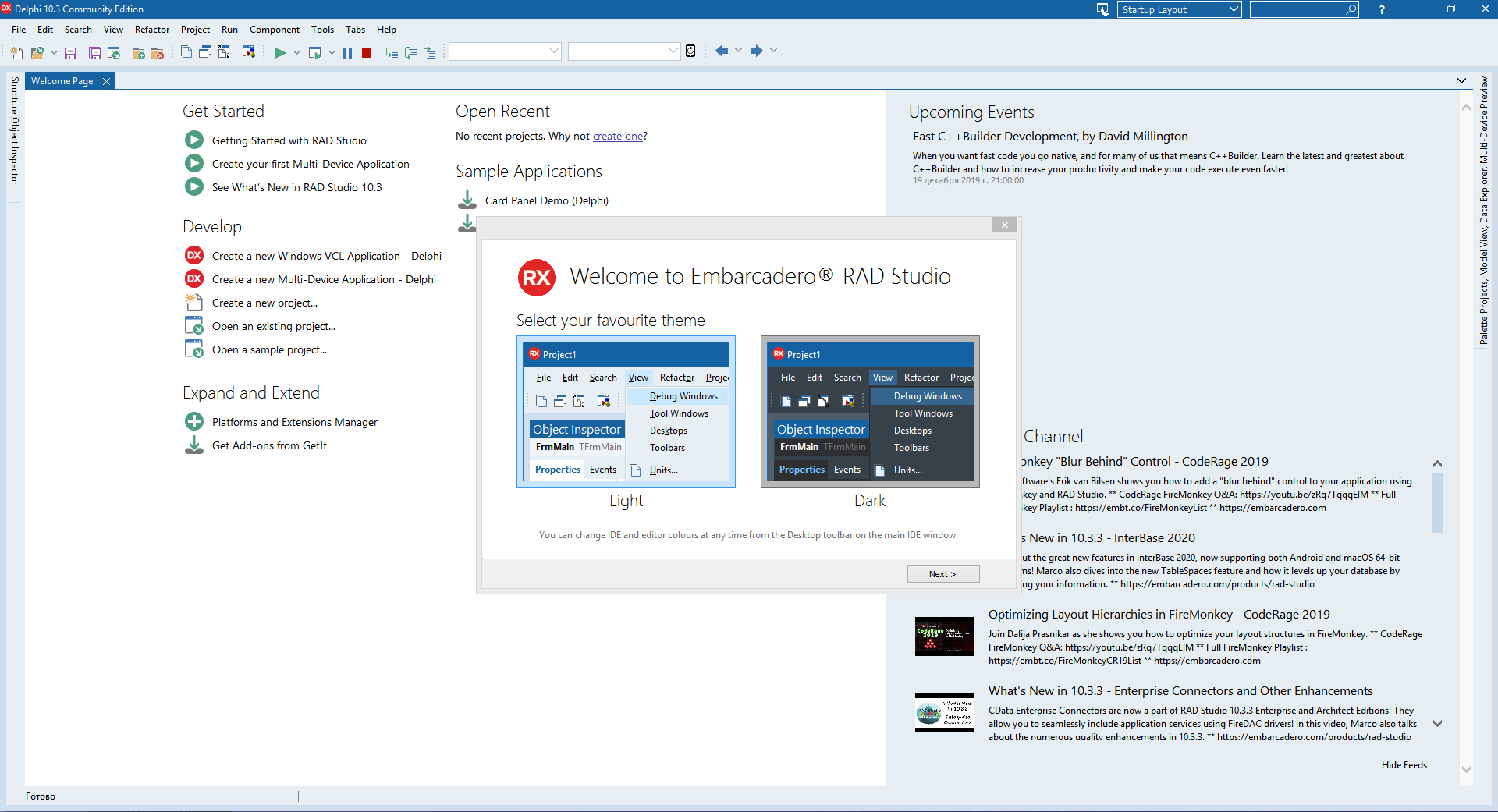Select the Dark theme preview

[870, 412]
